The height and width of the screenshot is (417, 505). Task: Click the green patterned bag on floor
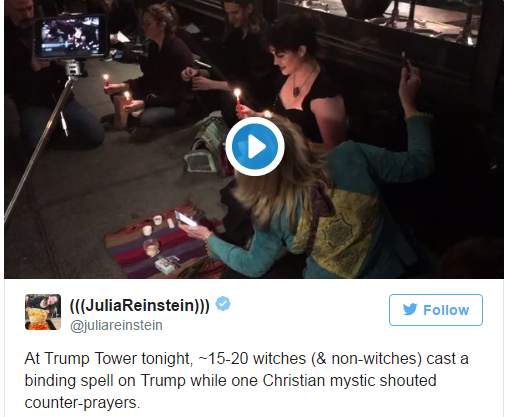tap(204, 147)
